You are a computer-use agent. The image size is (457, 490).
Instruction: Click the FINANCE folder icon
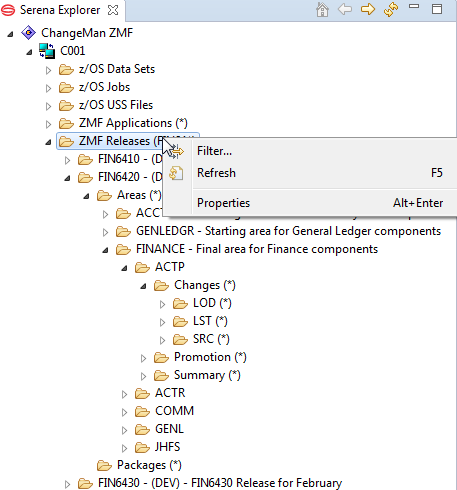(x=123, y=249)
